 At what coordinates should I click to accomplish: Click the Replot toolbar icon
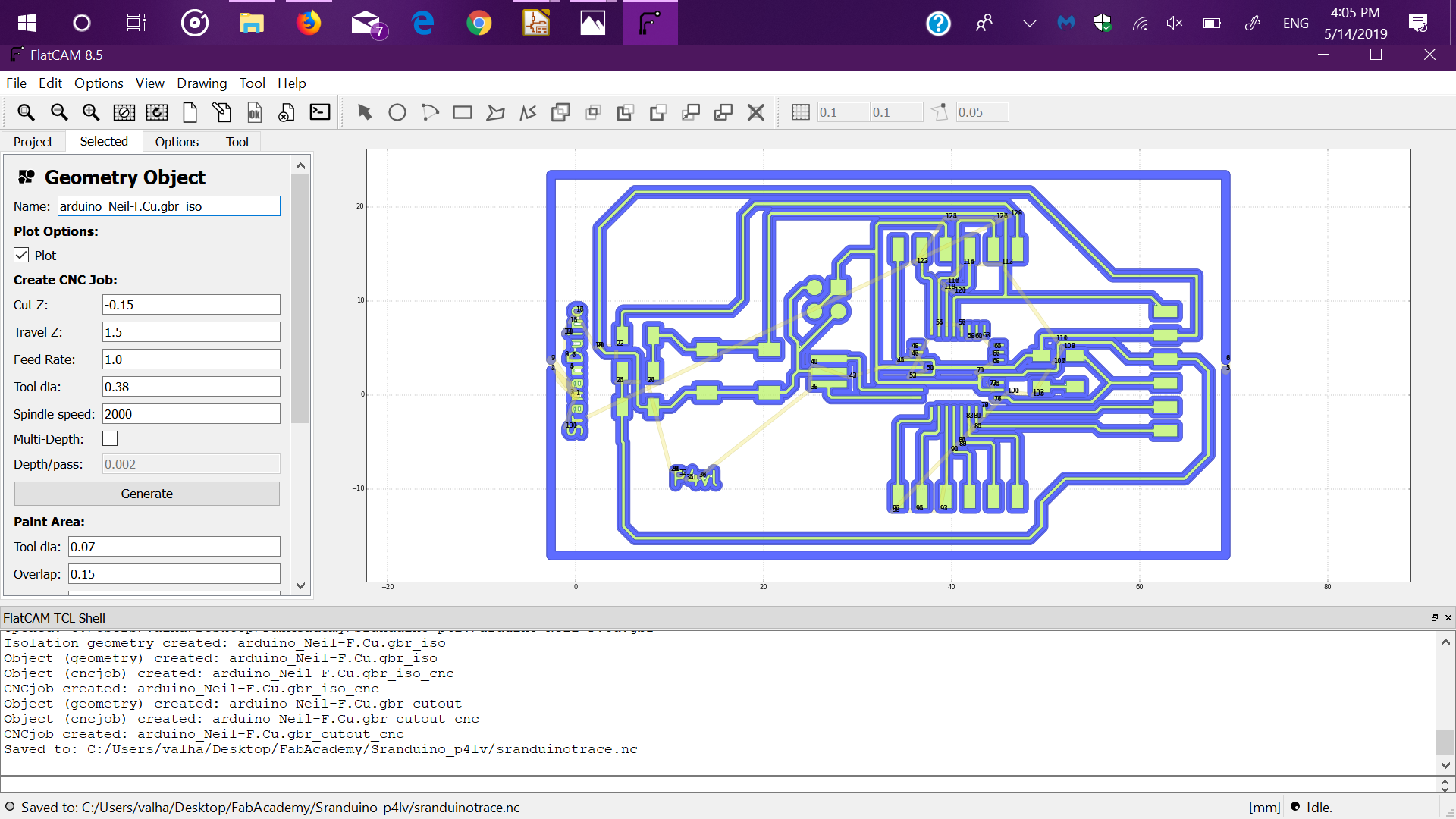pyautogui.click(x=157, y=112)
